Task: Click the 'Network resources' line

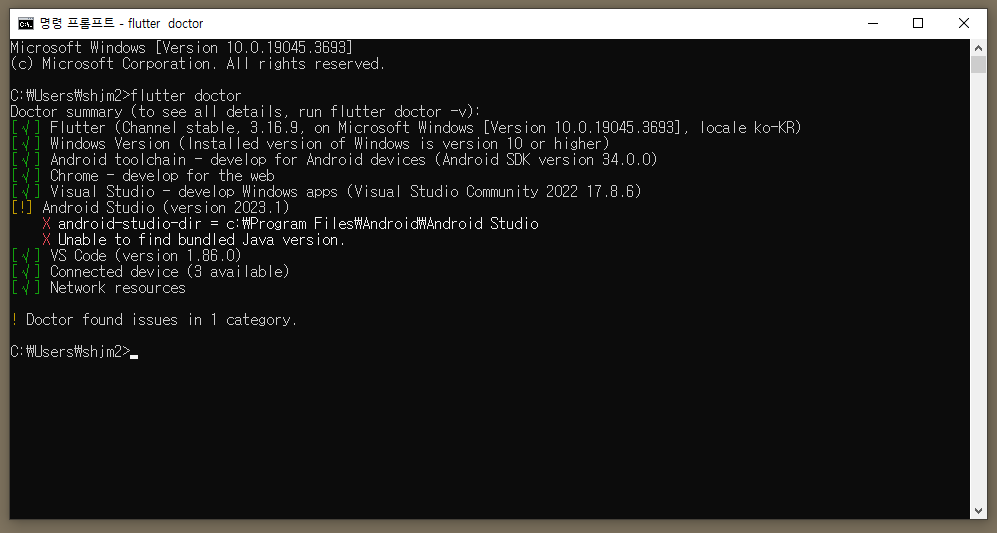Action: pos(118,287)
